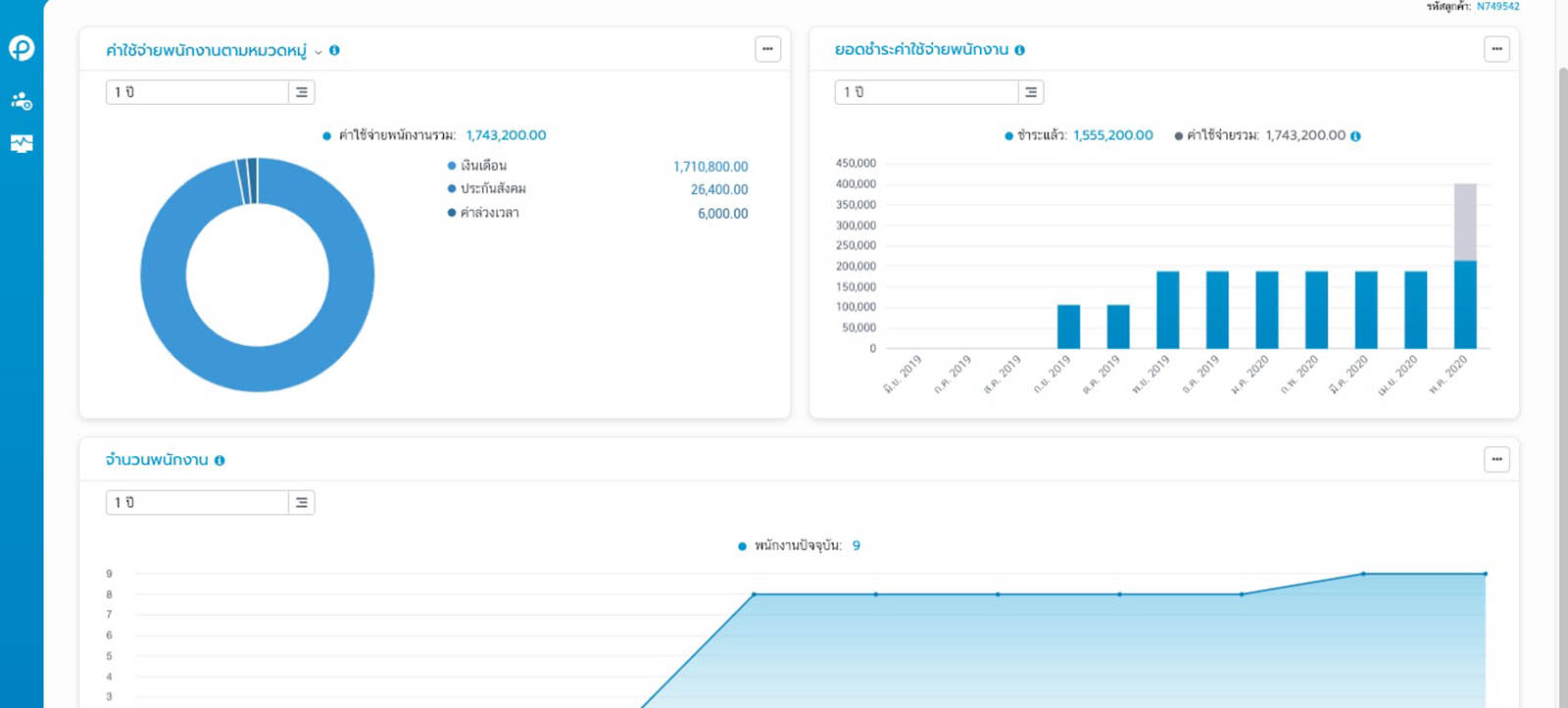The width and height of the screenshot is (1568, 708).
Task: Click x-axis label มิ.ย. 2019
Action: (x=903, y=376)
